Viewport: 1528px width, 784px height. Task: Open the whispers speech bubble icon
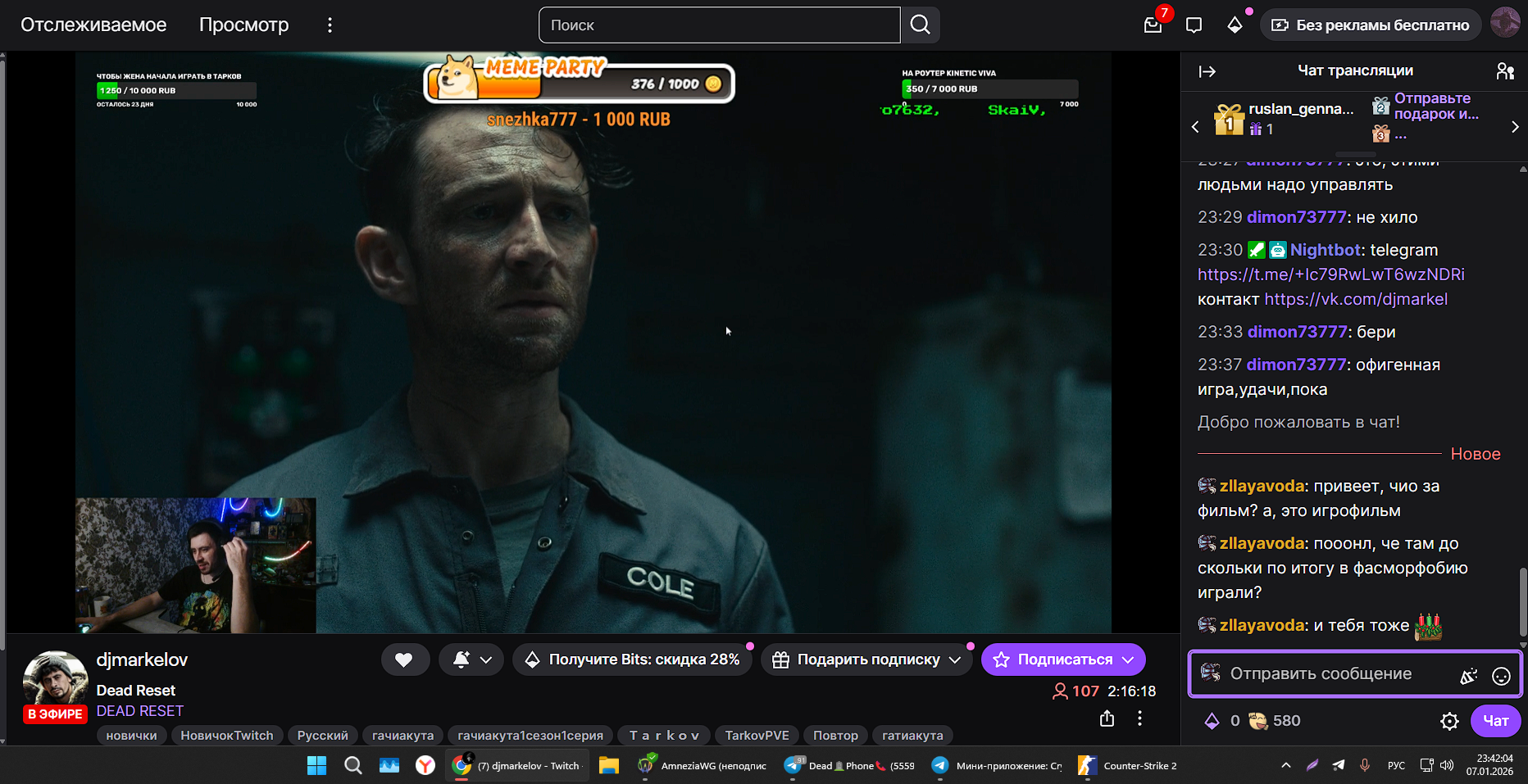(x=1194, y=25)
